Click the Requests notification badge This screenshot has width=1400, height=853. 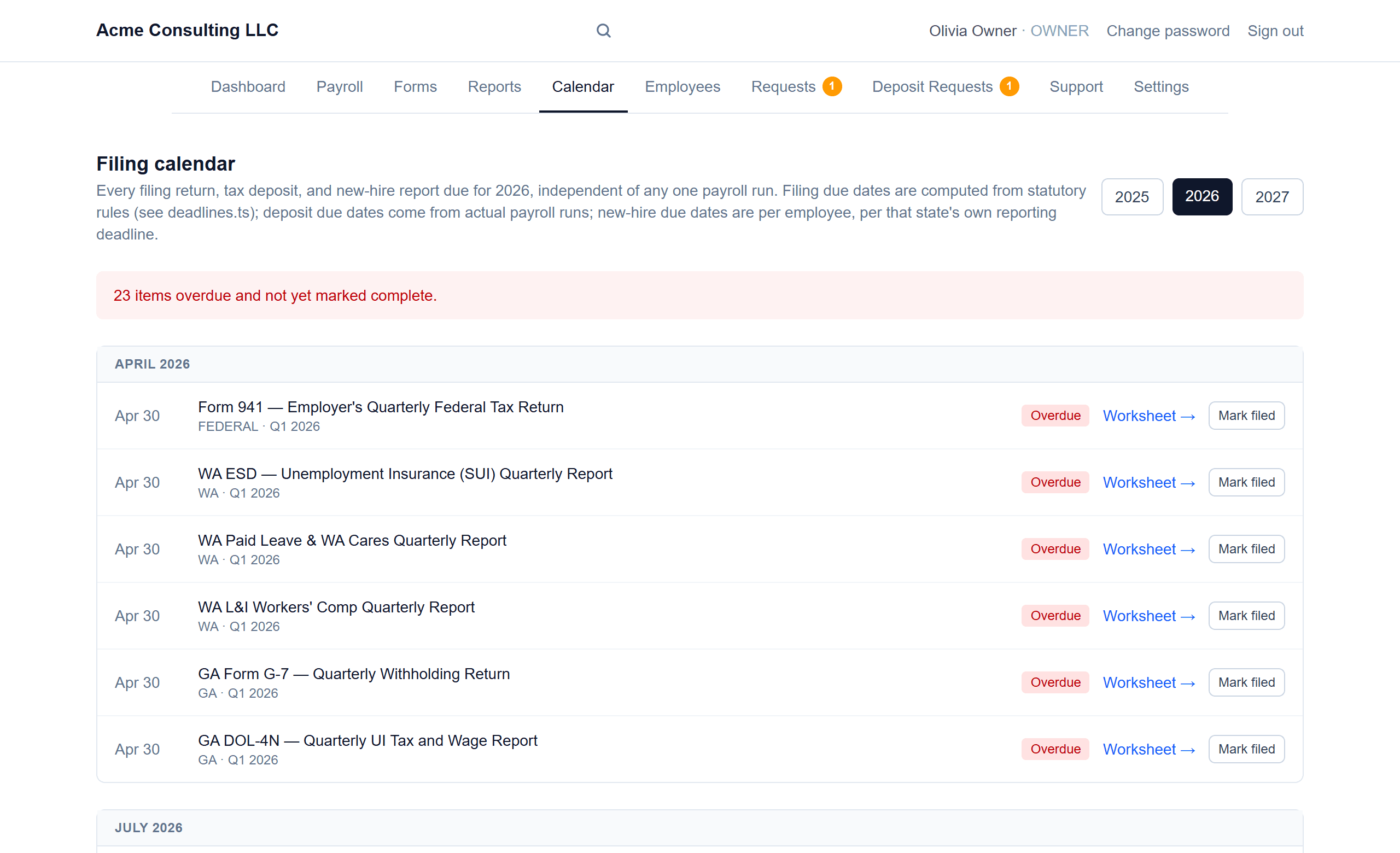click(832, 86)
